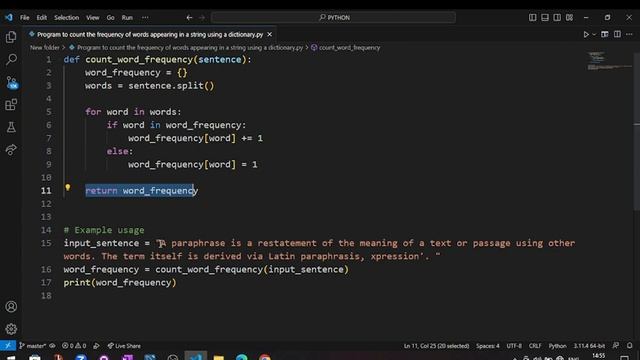Click the '# Example usage' comment

coord(104,230)
